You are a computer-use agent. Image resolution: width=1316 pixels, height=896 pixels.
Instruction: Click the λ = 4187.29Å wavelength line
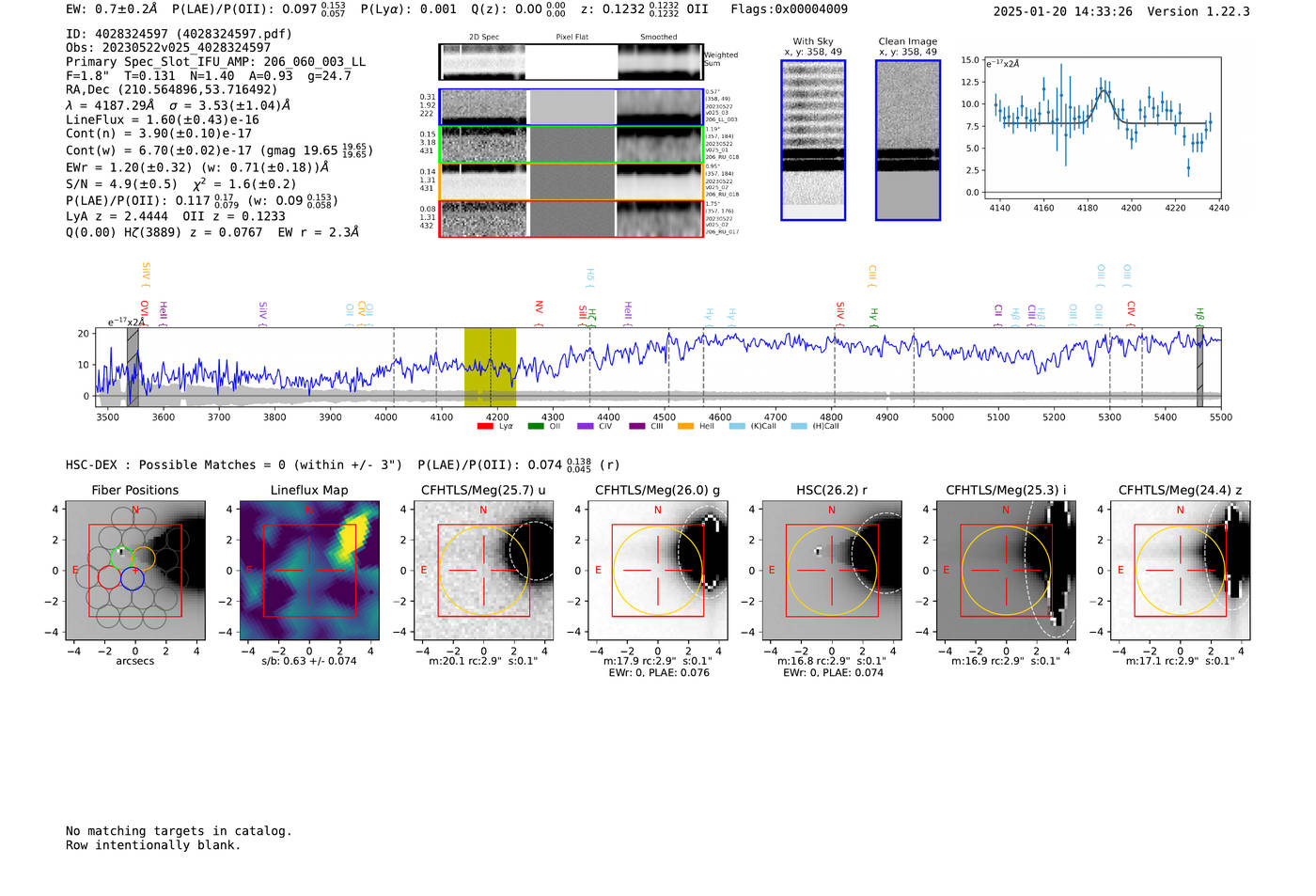[x=178, y=105]
